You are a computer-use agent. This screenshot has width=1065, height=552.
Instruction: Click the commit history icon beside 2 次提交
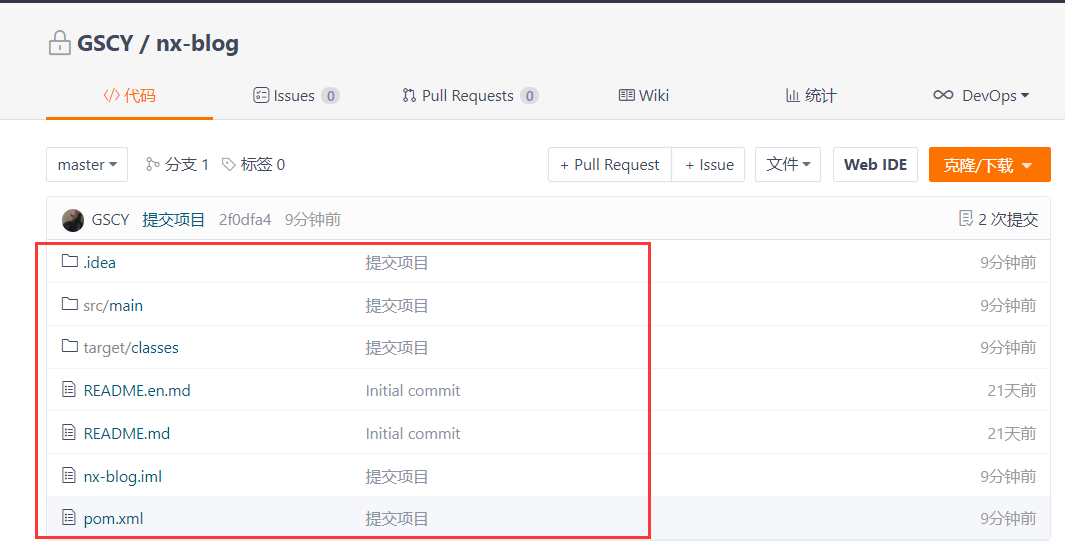[966, 219]
